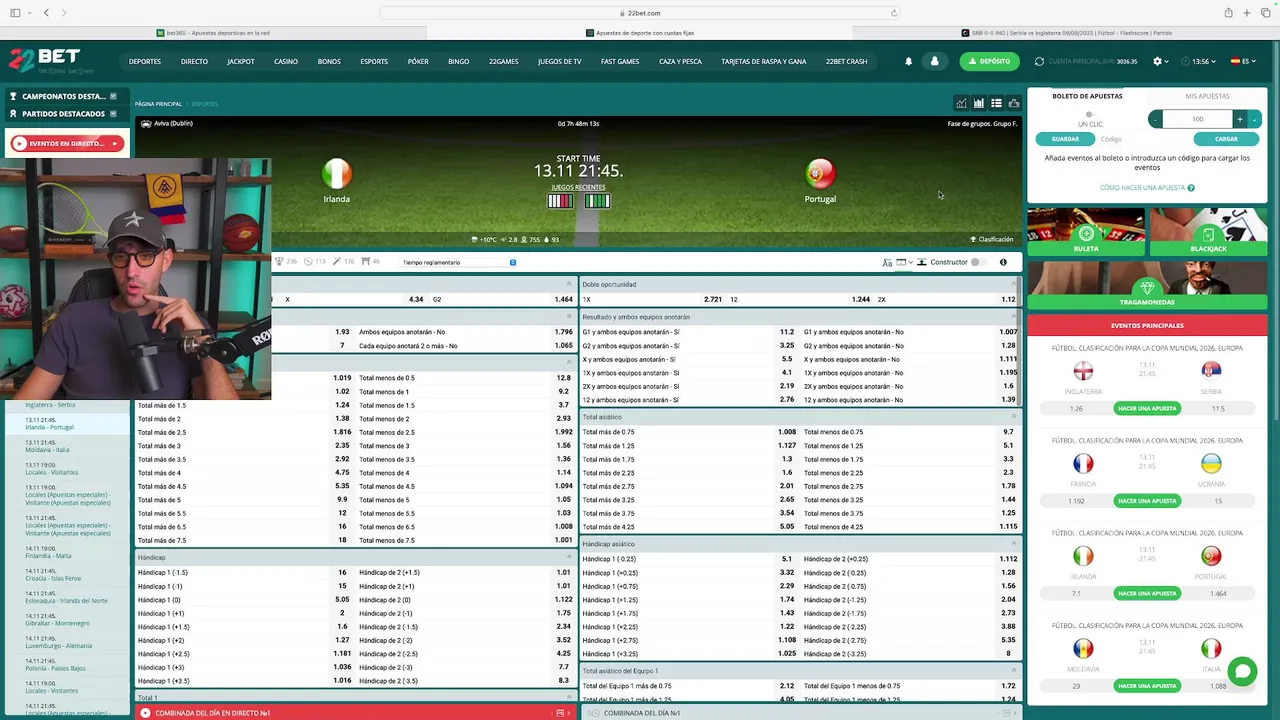Switch to the Mis Apuestas tab
The height and width of the screenshot is (720, 1280).
point(1207,96)
